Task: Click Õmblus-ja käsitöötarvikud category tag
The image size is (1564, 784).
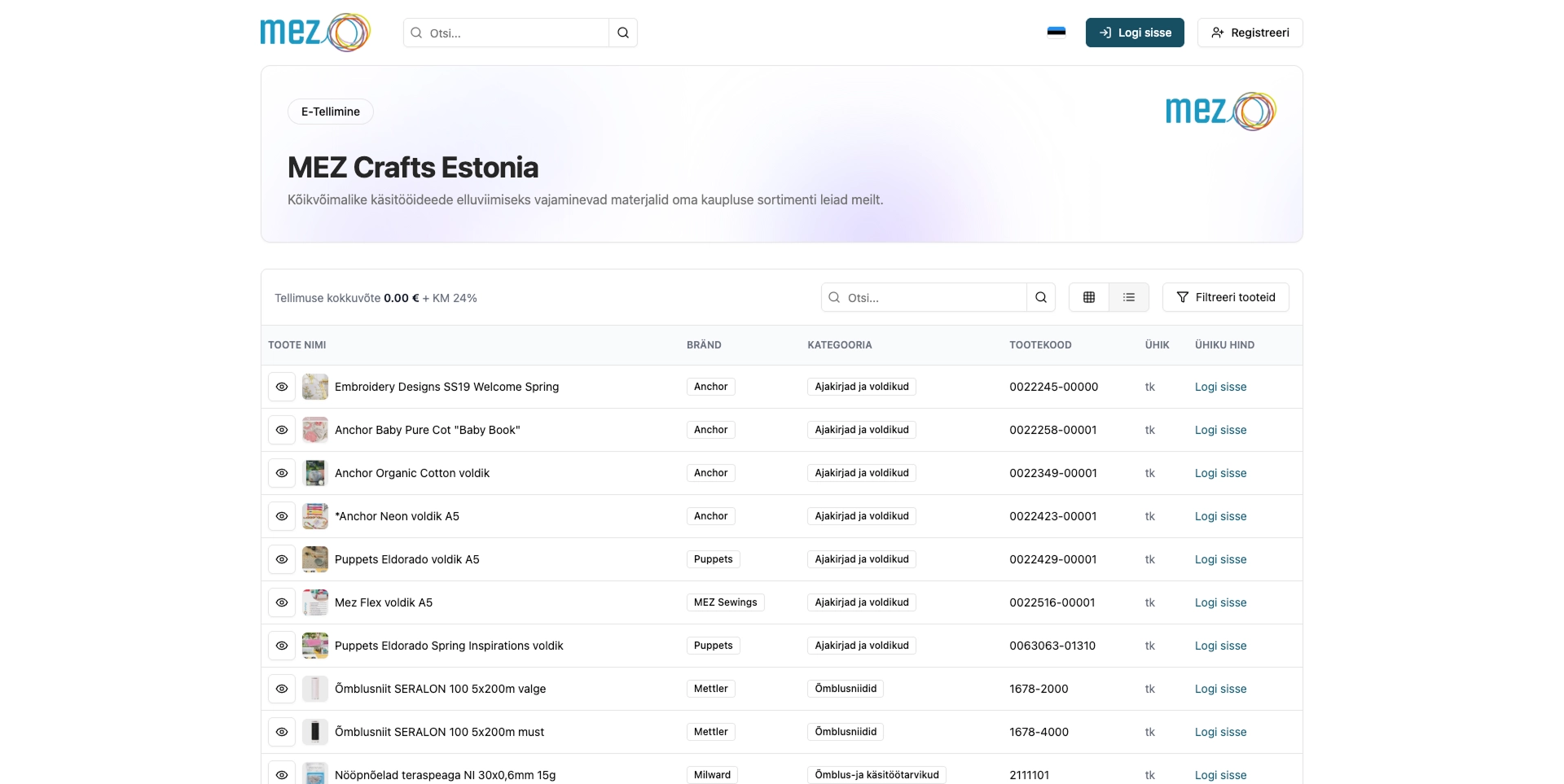Action: click(x=876, y=775)
